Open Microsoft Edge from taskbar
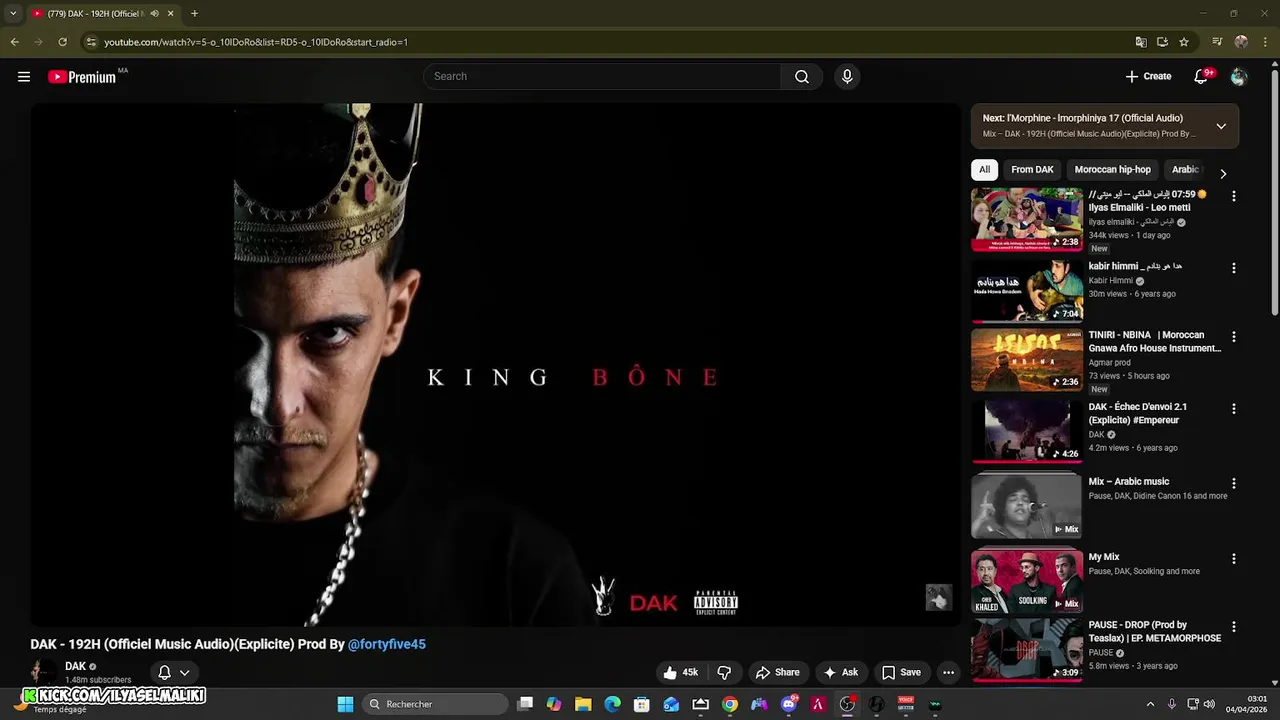The image size is (1280, 720). [612, 704]
